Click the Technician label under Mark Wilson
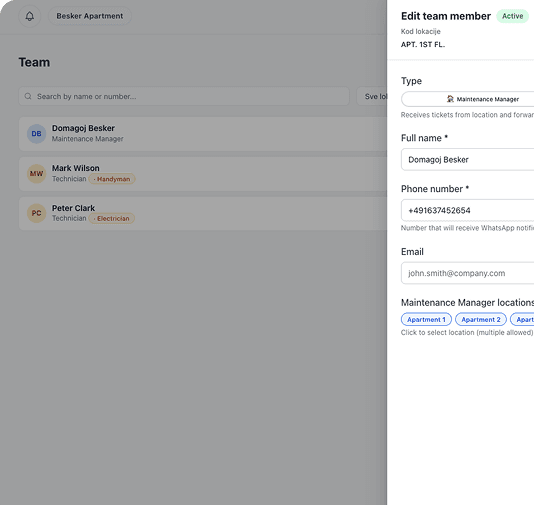 tap(69, 179)
